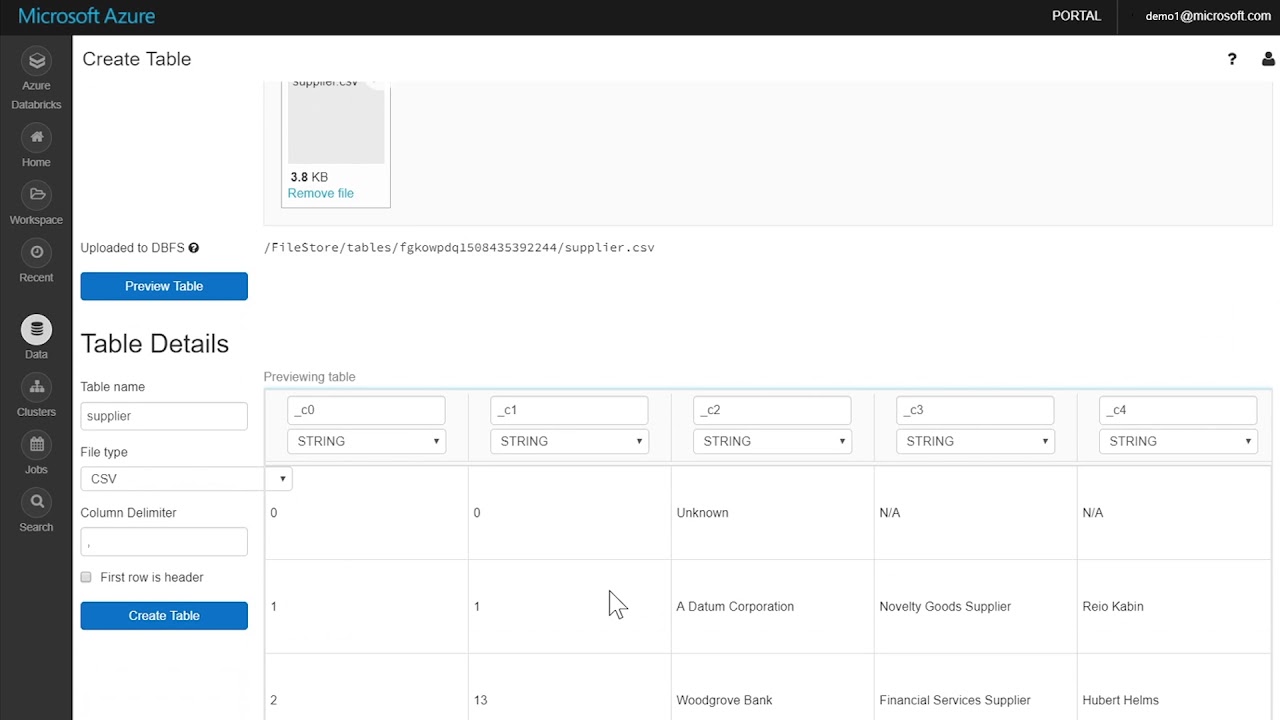
Task: Go to Home in sidebar
Action: tap(36, 138)
